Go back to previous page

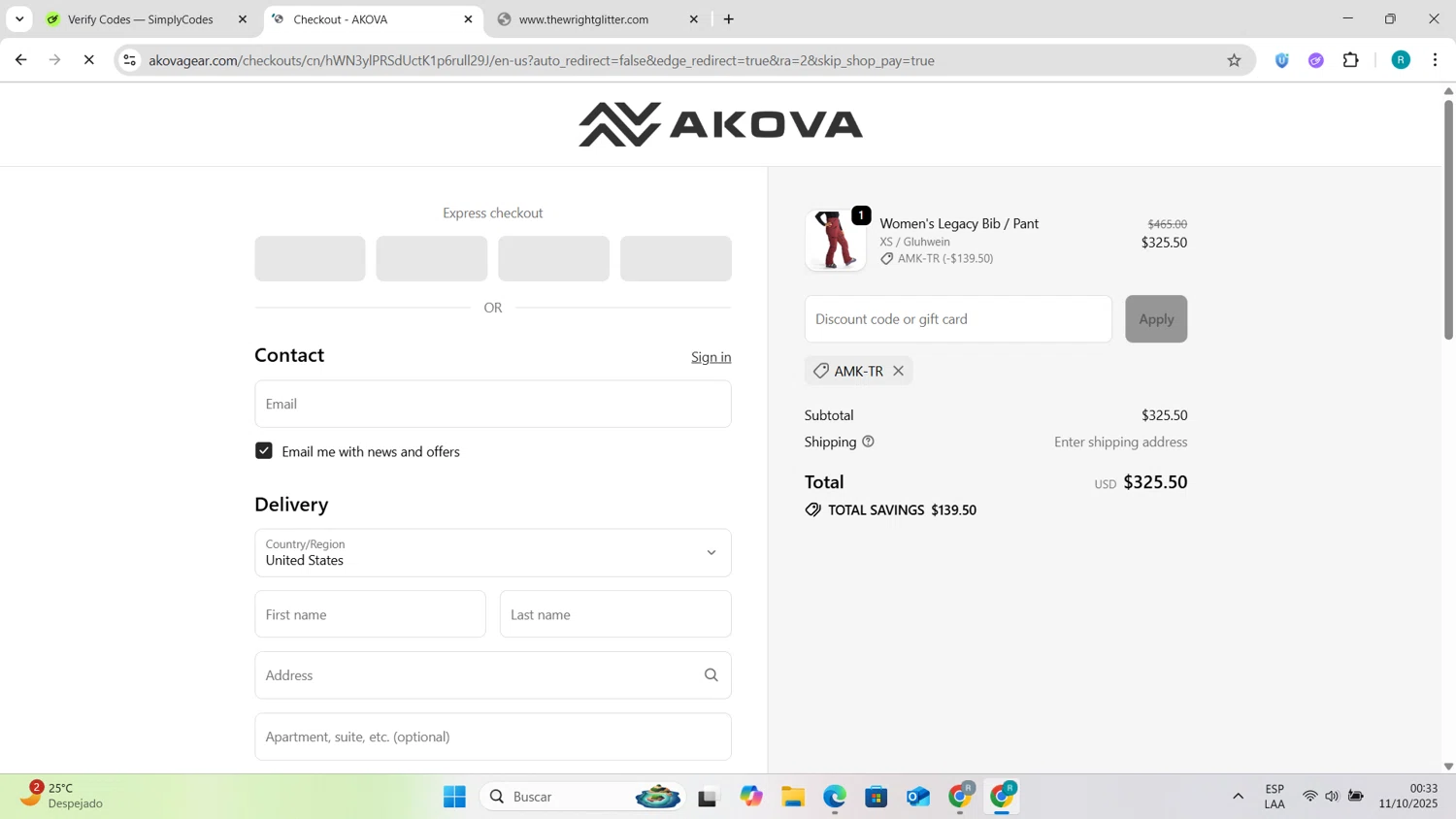point(20,60)
